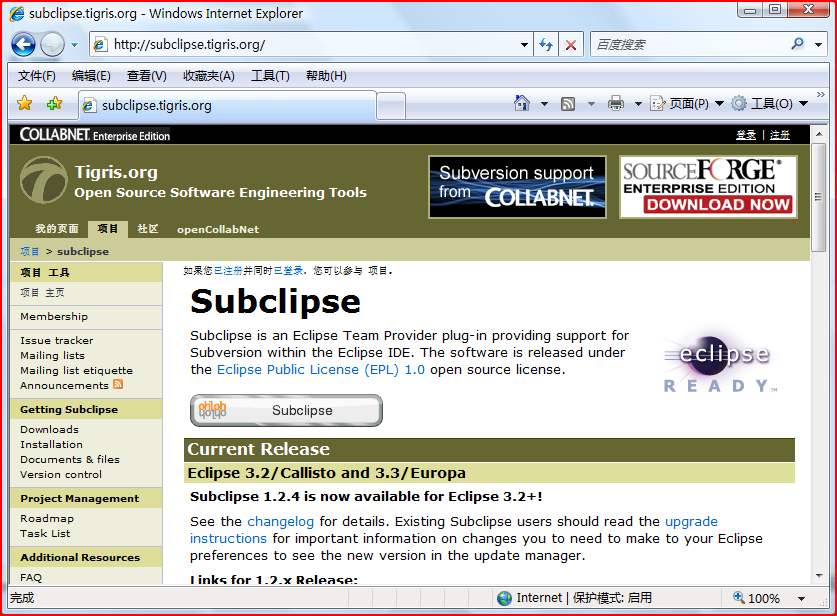Viewport: 837px width, 616px height.
Task: Click the address bar URL field
Action: coord(311,44)
